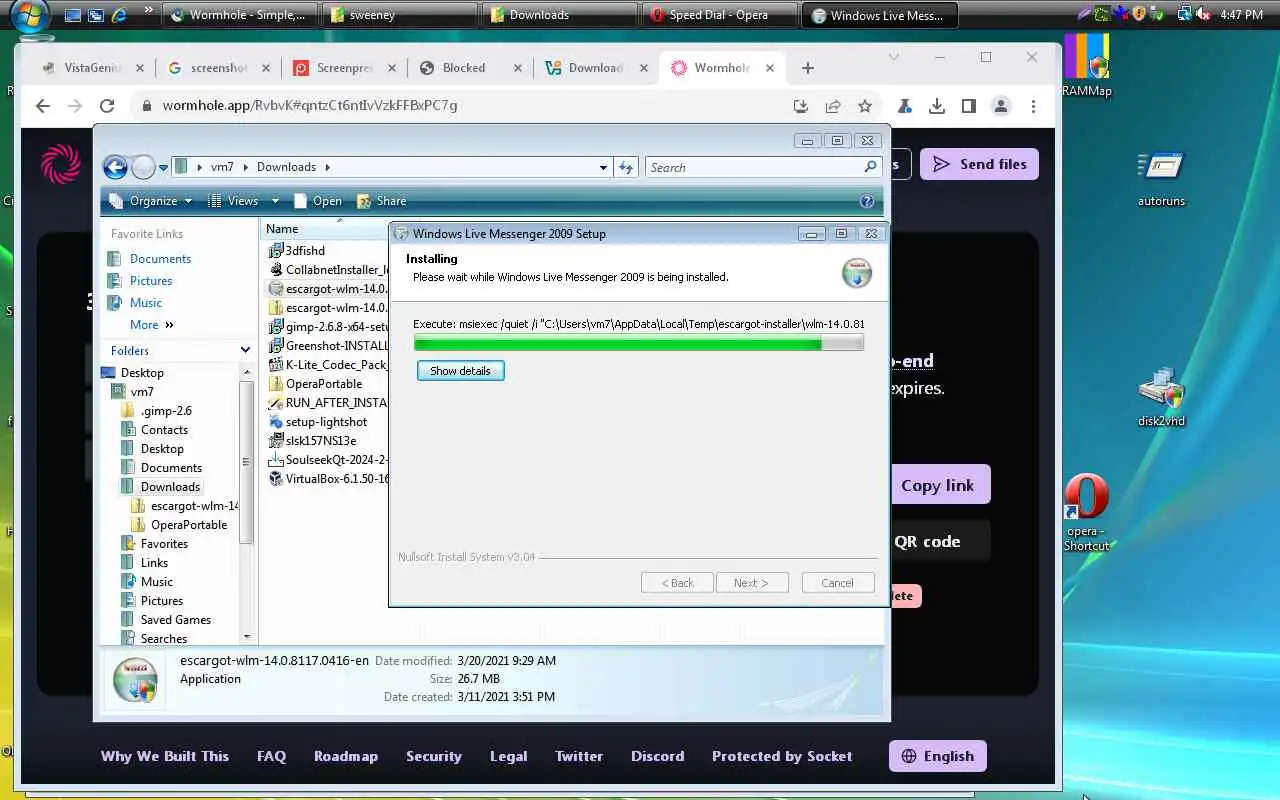Select the 3dfishd file
1280x800 pixels.
pyautogui.click(x=305, y=251)
